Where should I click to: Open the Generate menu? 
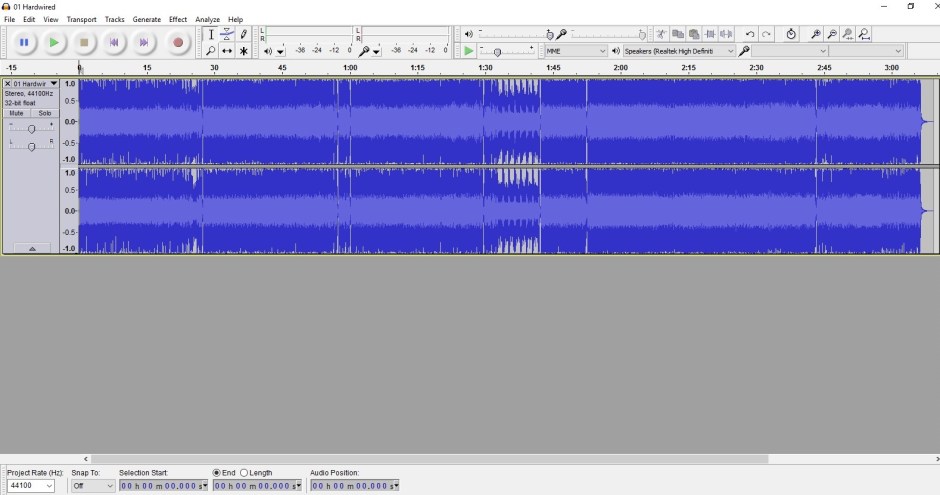point(146,19)
